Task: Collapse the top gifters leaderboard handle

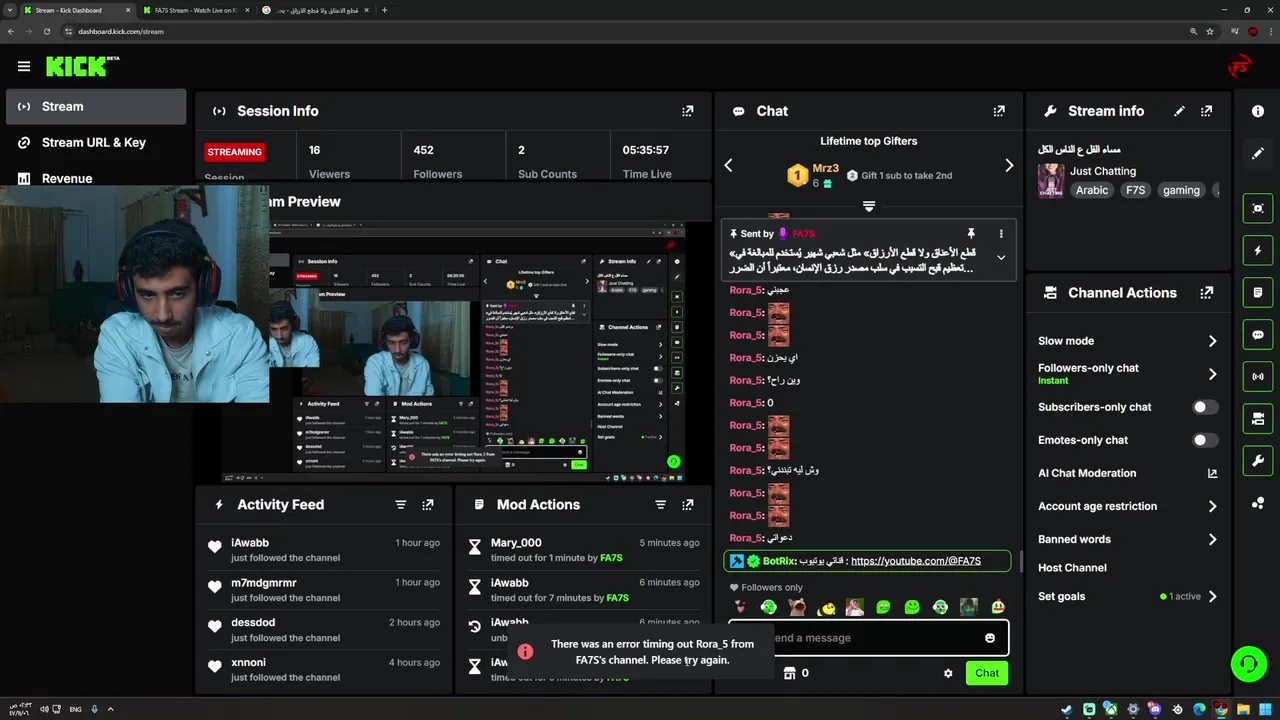Action: click(869, 206)
